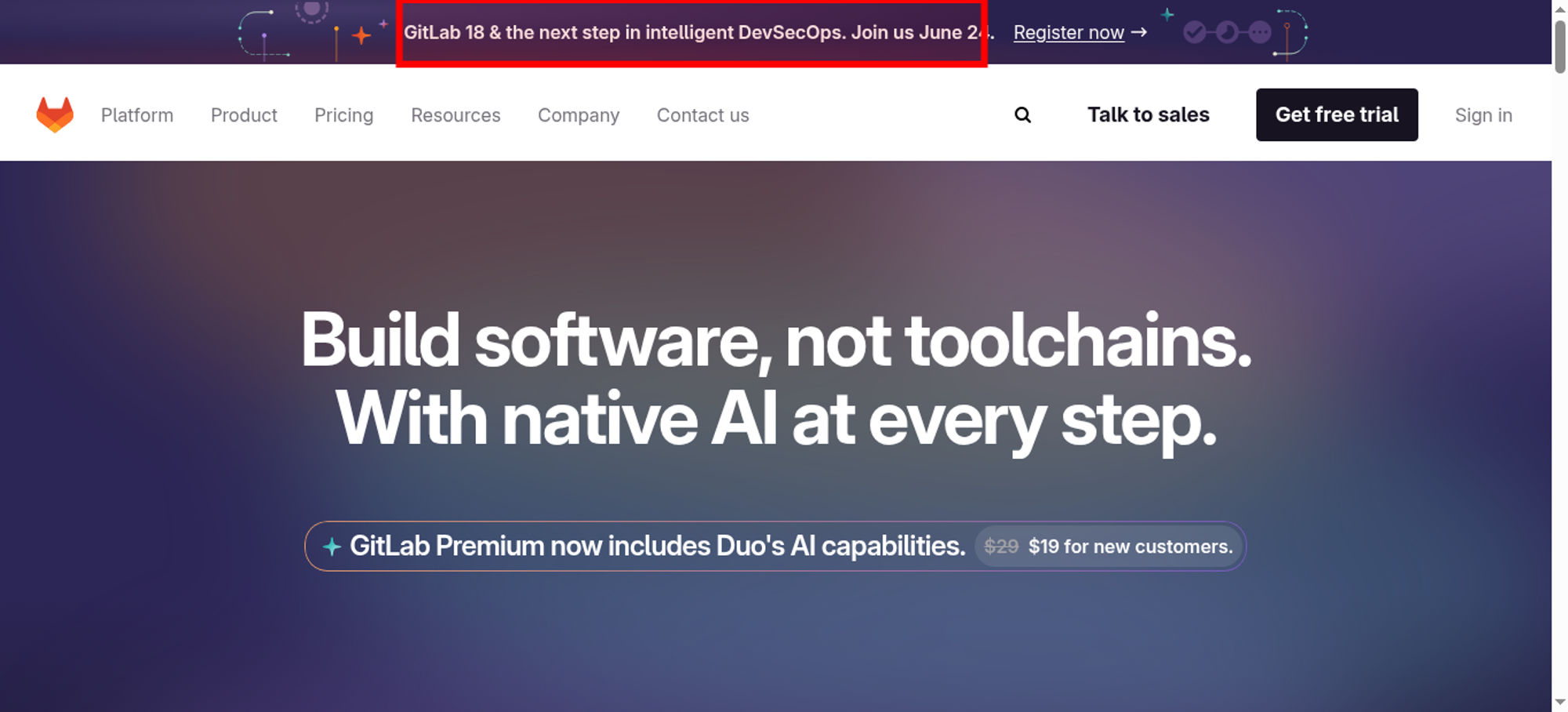1568x712 pixels.
Task: Click the GitLab fox logo
Action: [x=55, y=114]
